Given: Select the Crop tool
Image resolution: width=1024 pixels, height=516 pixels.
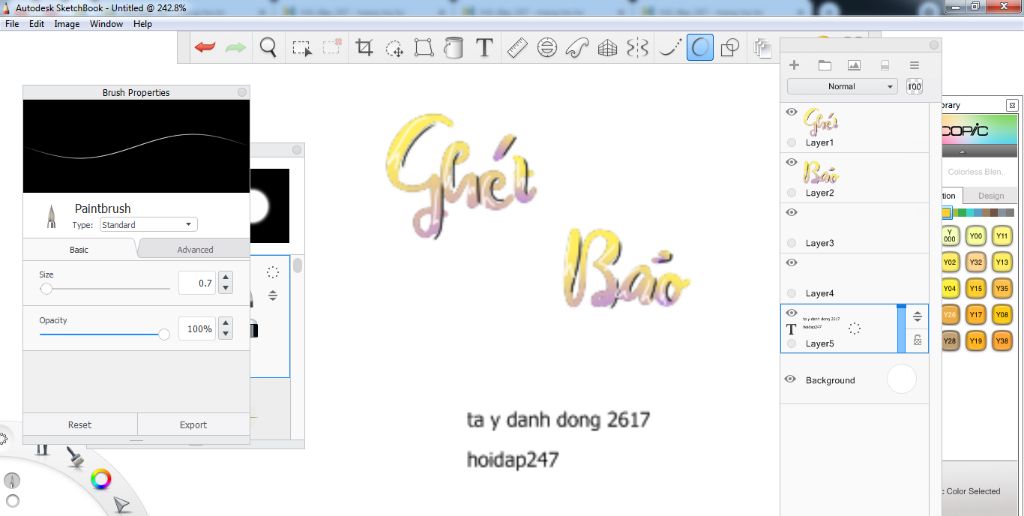Looking at the screenshot, I should [x=364, y=47].
